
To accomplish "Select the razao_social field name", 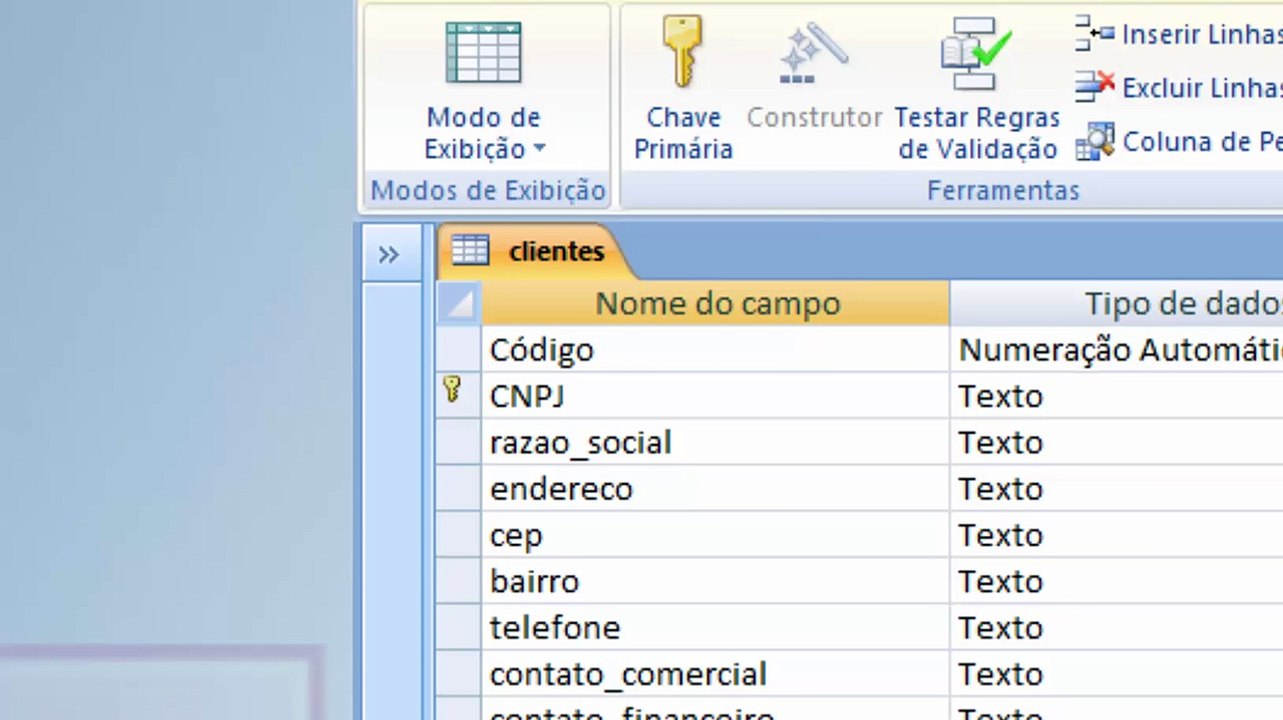I will 715,442.
